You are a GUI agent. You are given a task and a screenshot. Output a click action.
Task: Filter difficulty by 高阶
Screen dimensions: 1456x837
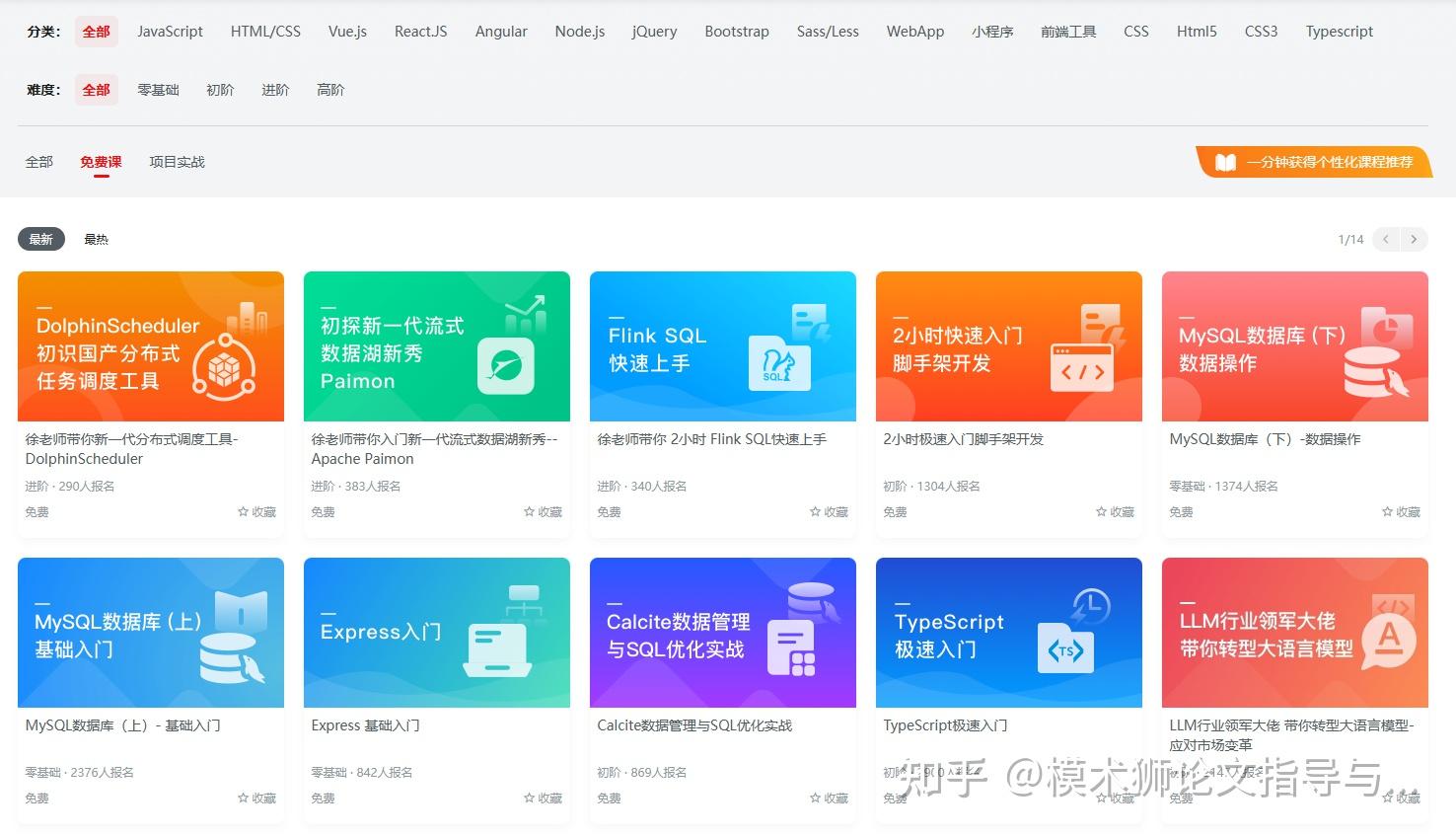pos(330,90)
